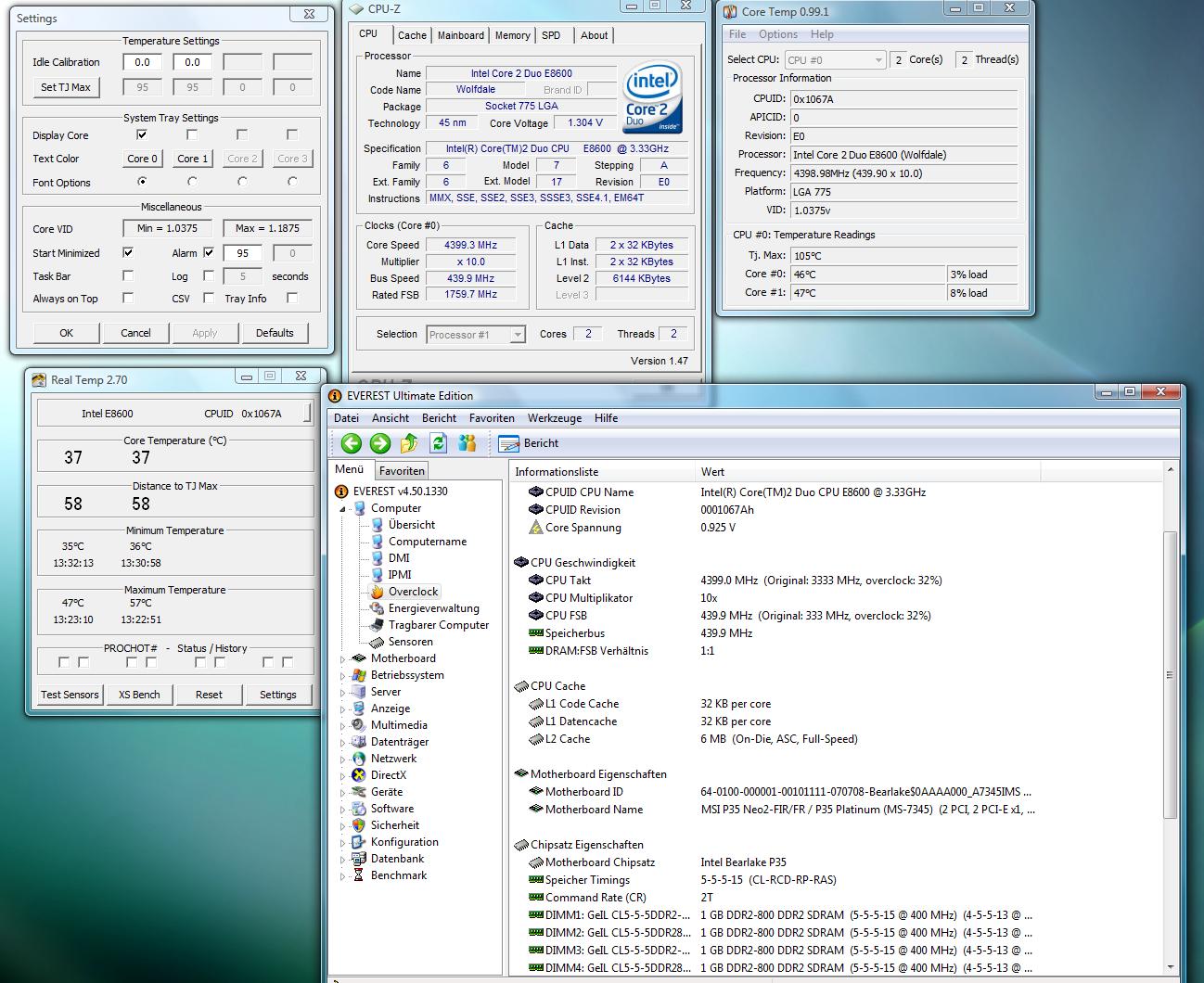This screenshot has width=1204, height=983.
Task: Switch to Memory tab in CPU-Z
Action: coord(512,35)
